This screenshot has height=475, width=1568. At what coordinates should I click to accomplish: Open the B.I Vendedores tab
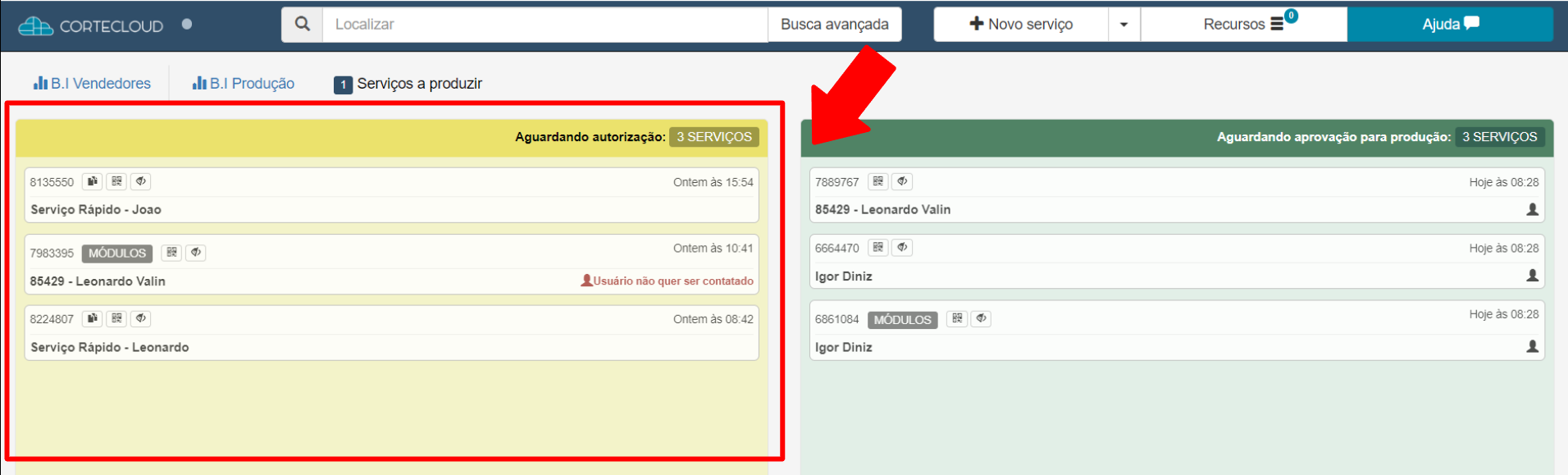coord(92,83)
